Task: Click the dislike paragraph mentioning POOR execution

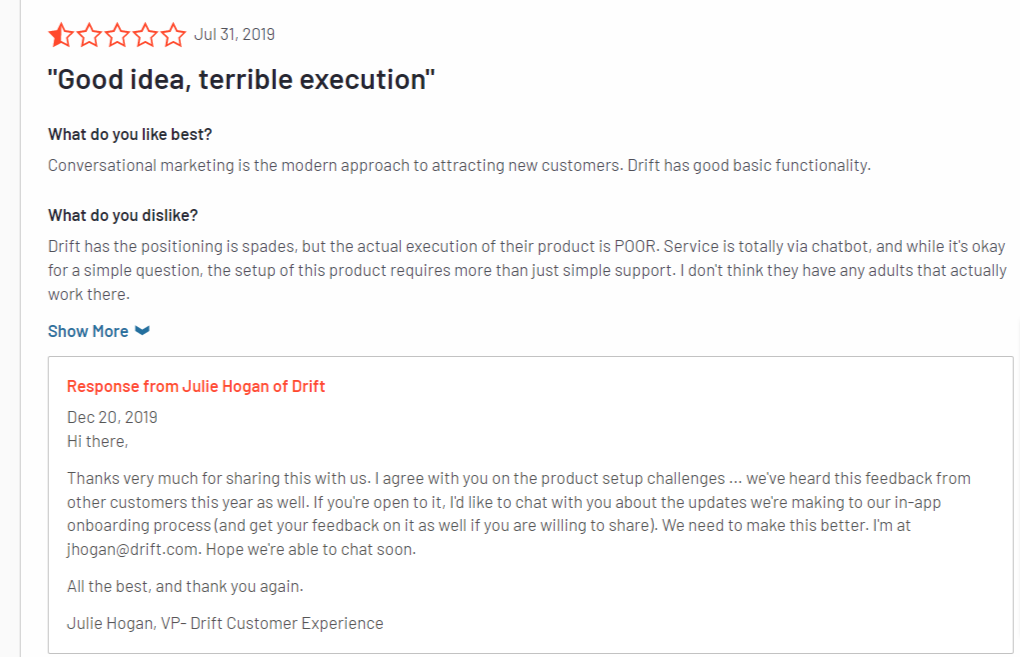Action: pyautogui.click(x=528, y=270)
